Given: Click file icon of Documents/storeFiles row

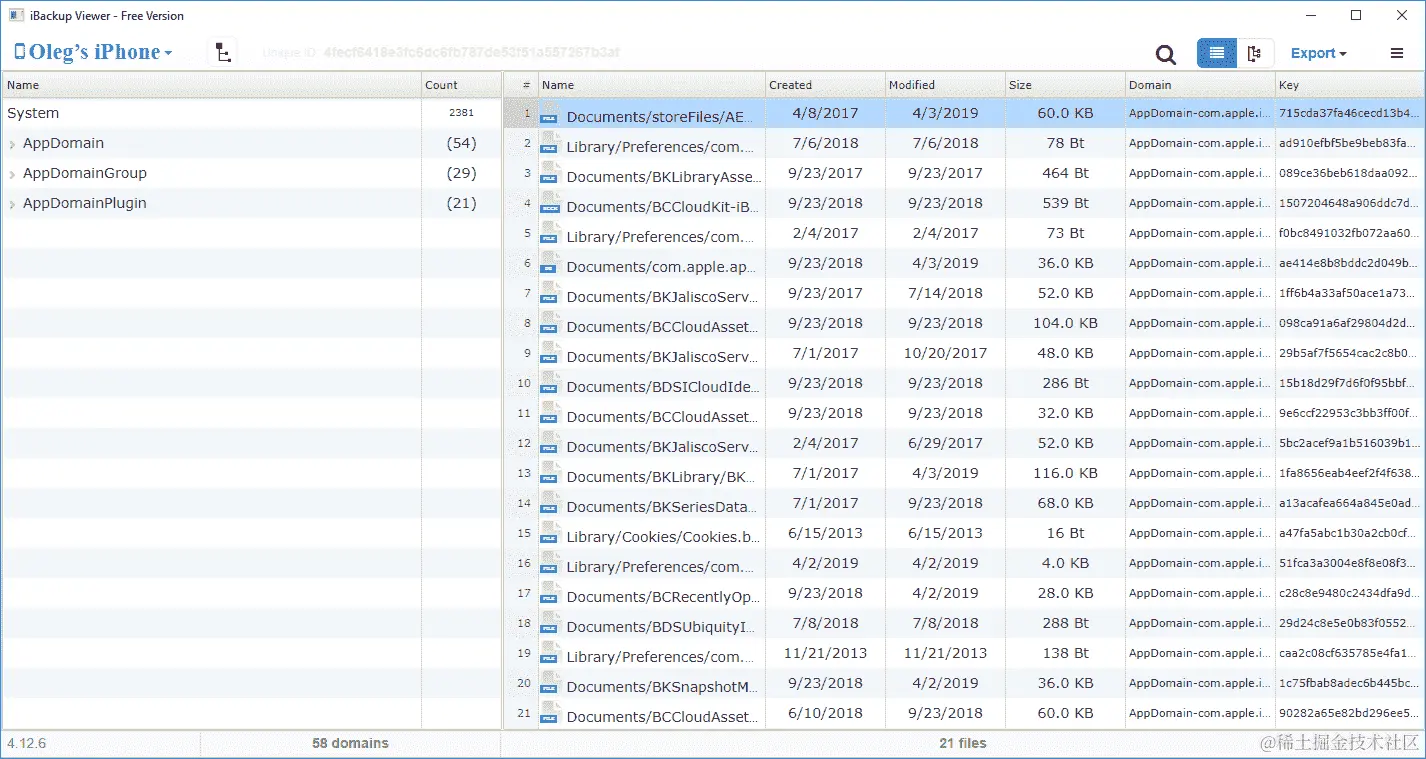Looking at the screenshot, I should click(550, 113).
